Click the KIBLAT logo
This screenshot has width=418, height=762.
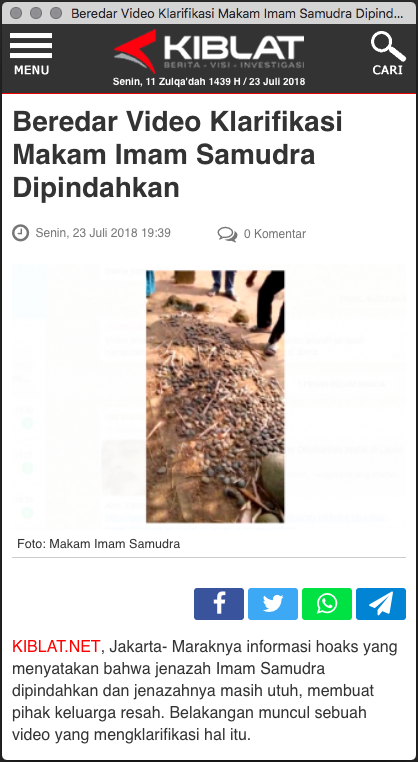click(209, 51)
